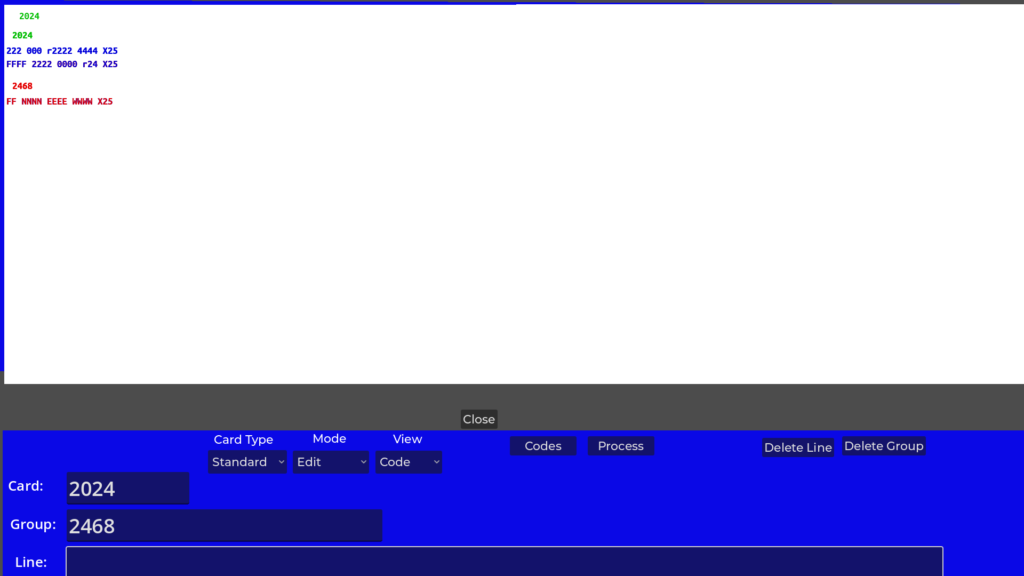Click into the empty Line input field
1024x576 pixels.
click(x=504, y=561)
